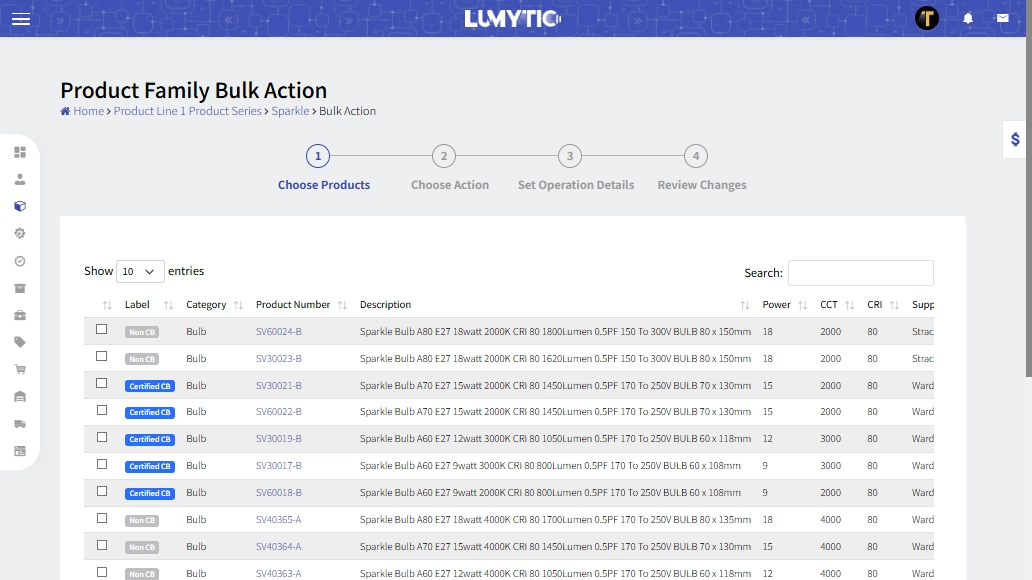Open the tag icon in sidebar
This screenshot has width=1032, height=580.
pyautogui.click(x=20, y=342)
